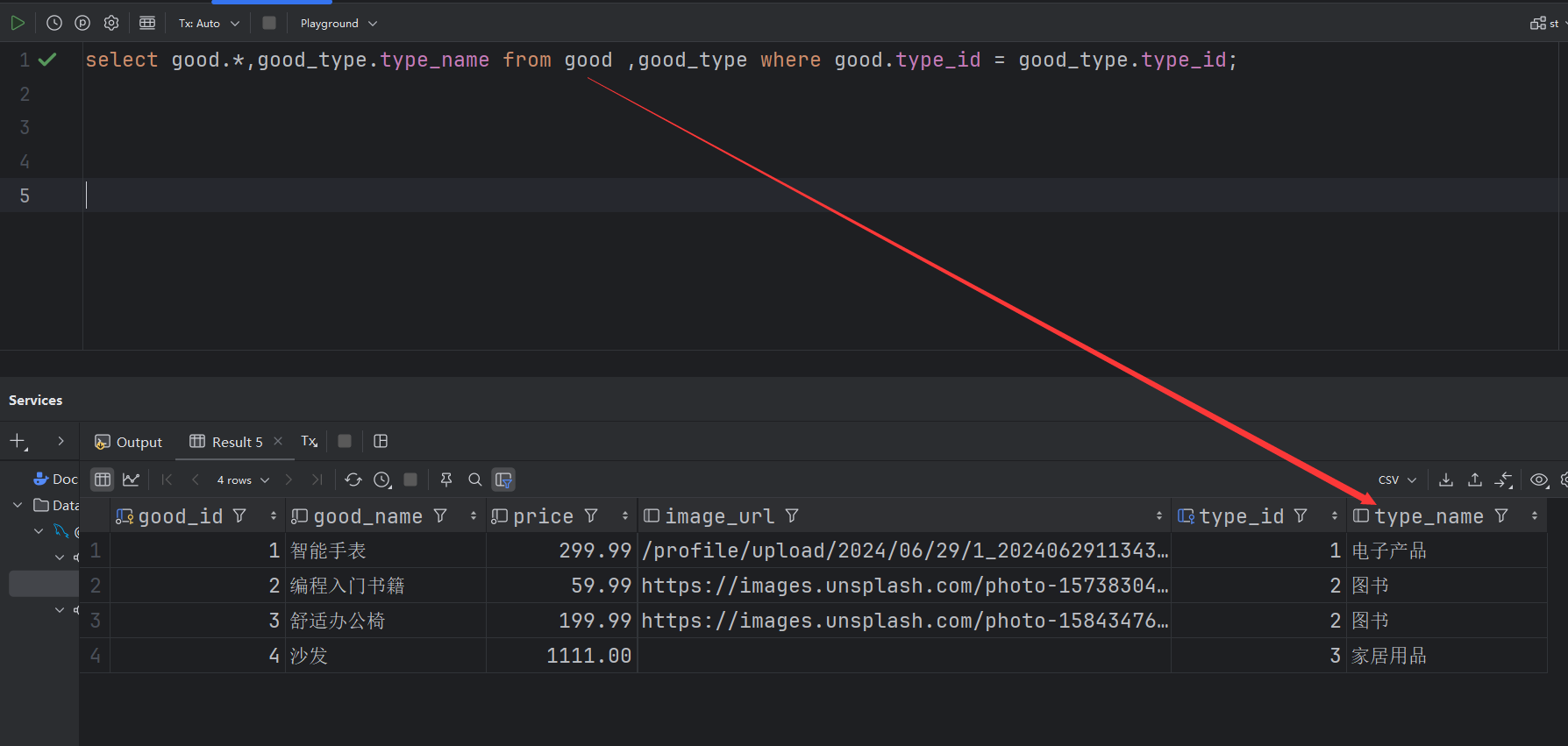This screenshot has height=746, width=1568.
Task: Expand the Services tree chevron
Action: 61,441
